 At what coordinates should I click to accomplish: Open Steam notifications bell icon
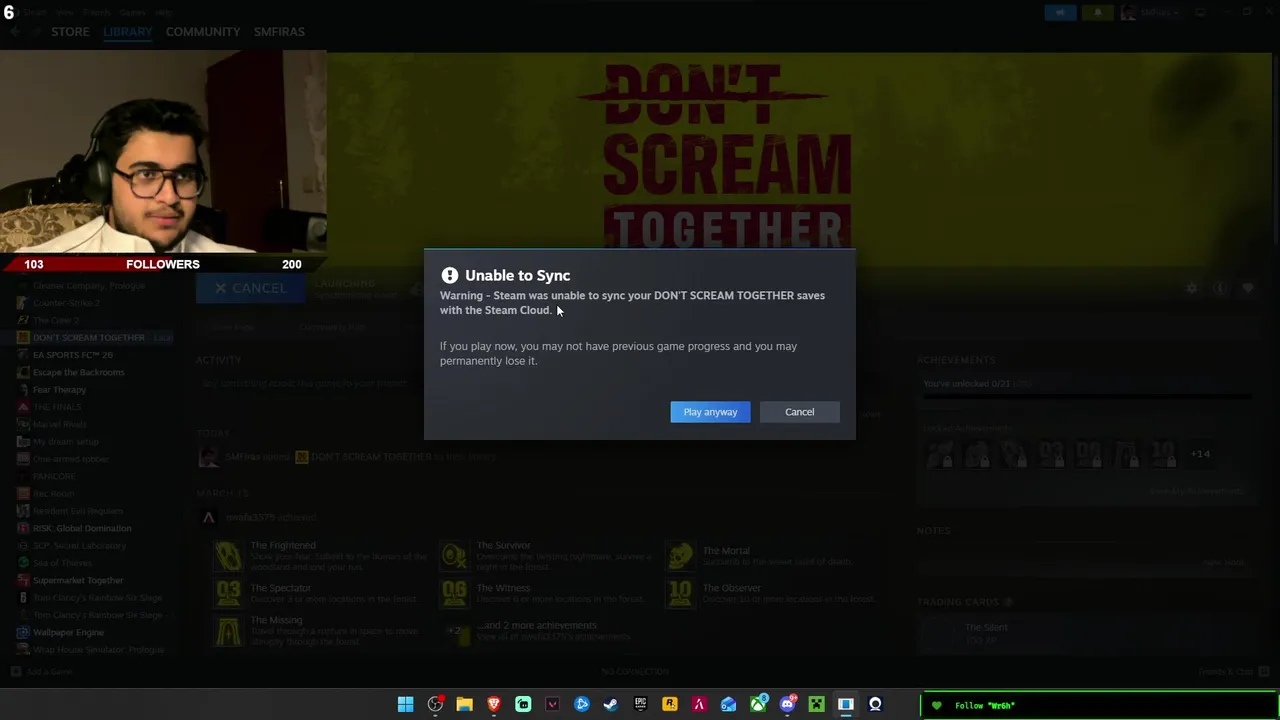tap(1097, 12)
